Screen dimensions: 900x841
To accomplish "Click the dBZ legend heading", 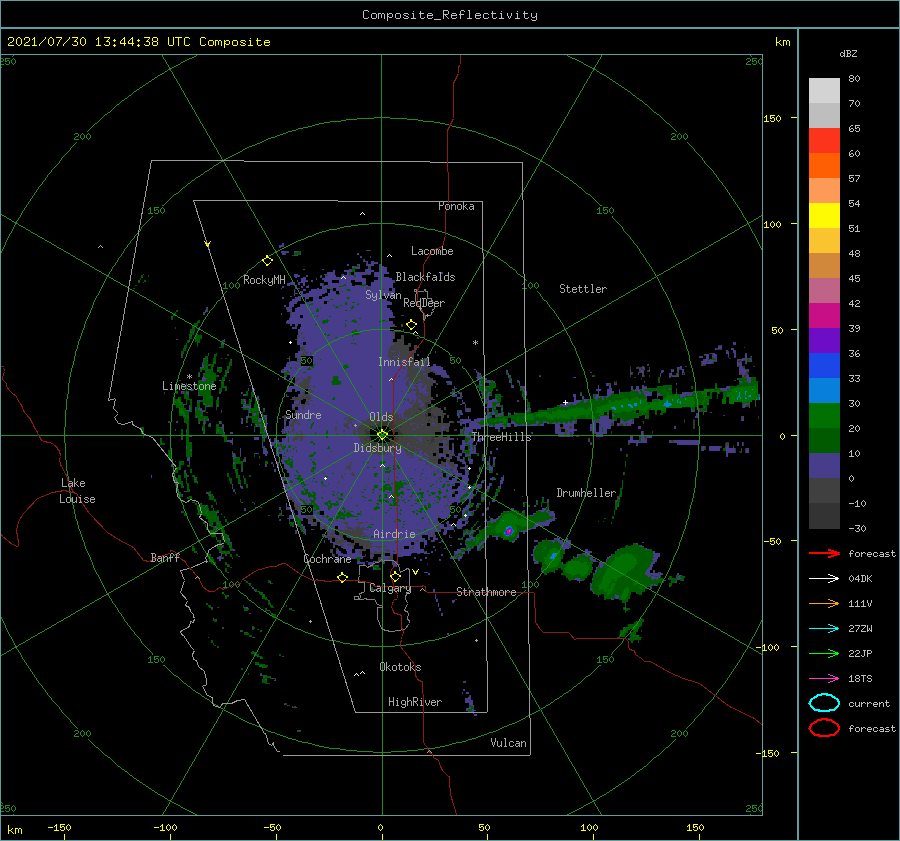I will [x=848, y=53].
